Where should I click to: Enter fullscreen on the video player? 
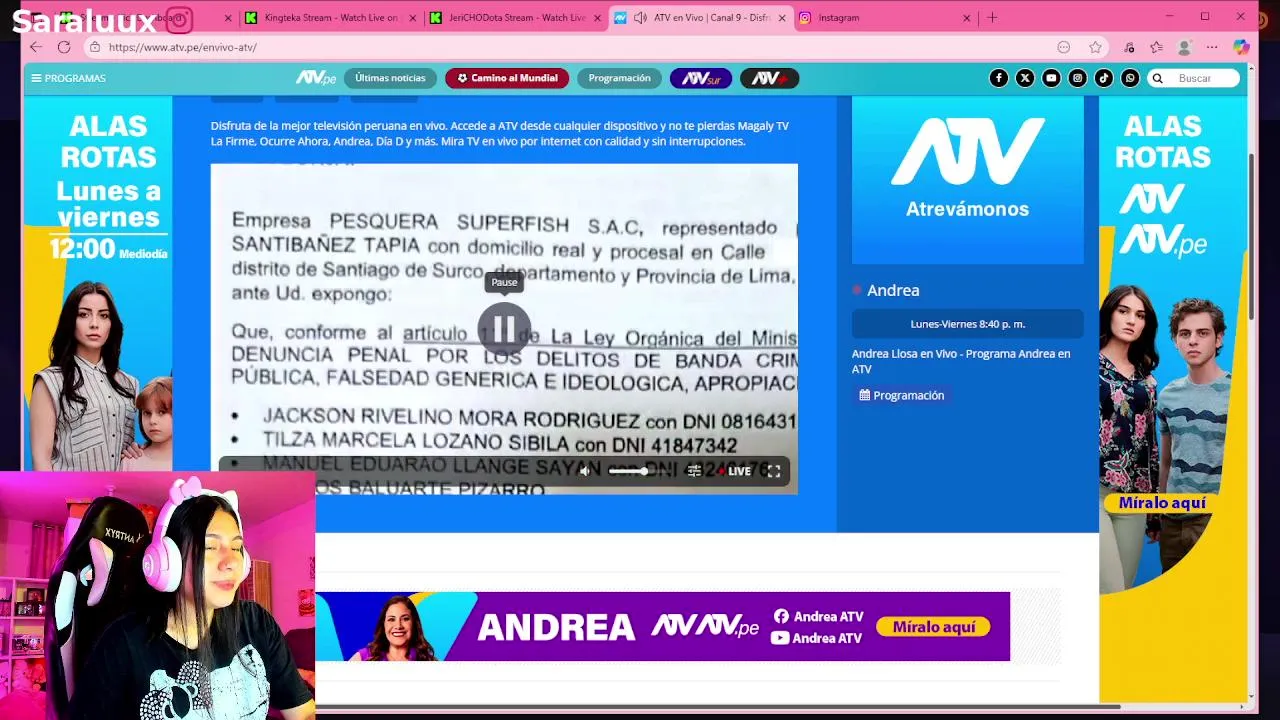pos(774,471)
